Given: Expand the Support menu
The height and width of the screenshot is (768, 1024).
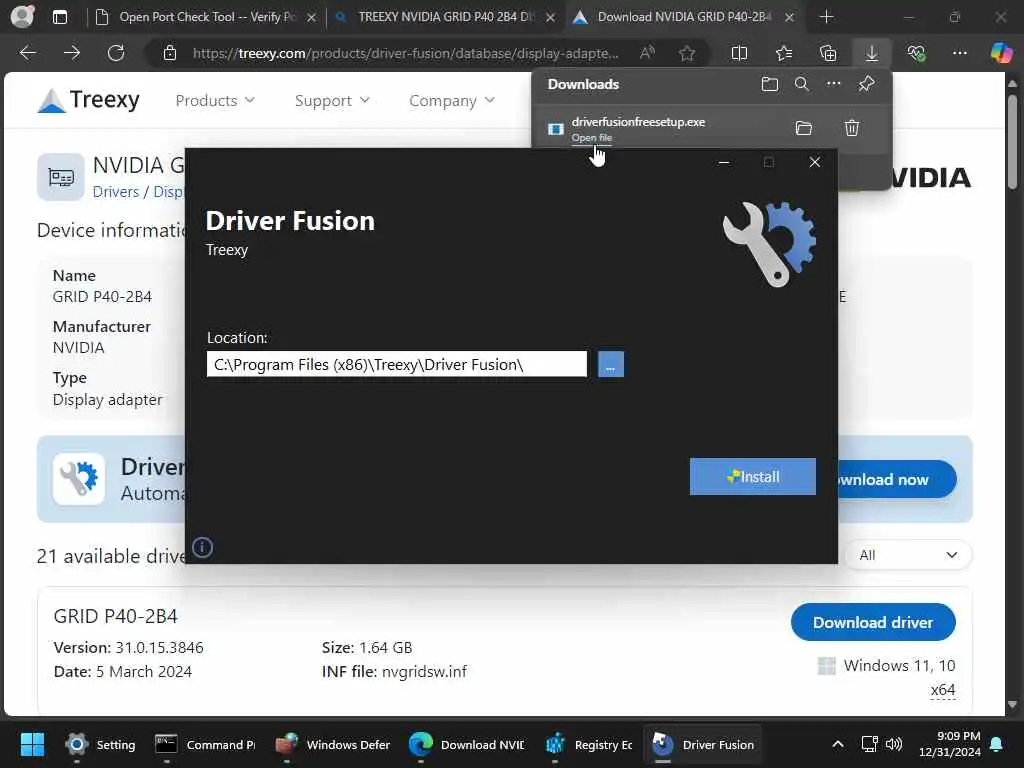Looking at the screenshot, I should pos(332,101).
